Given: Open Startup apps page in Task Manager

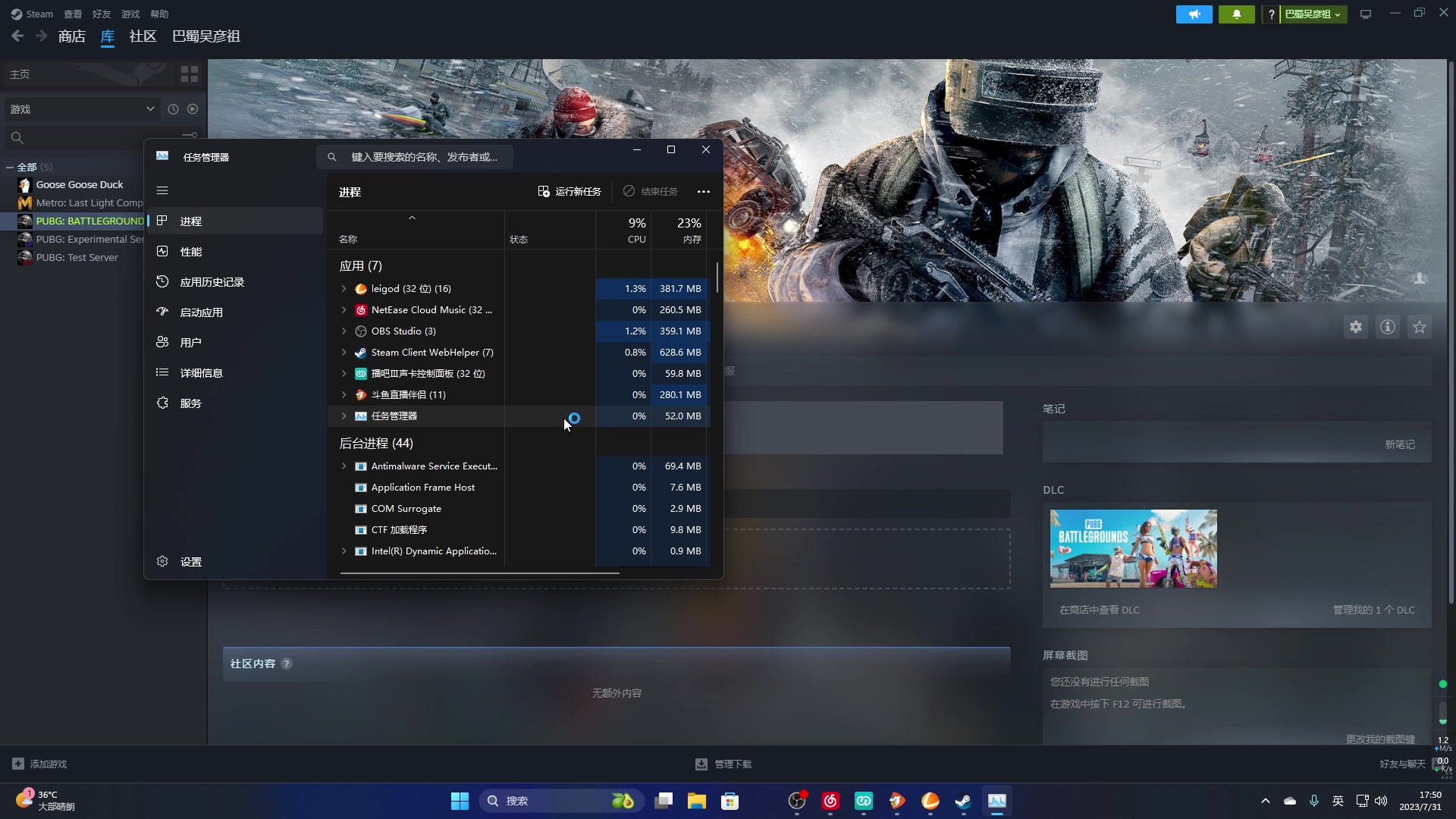Looking at the screenshot, I should tap(235, 312).
